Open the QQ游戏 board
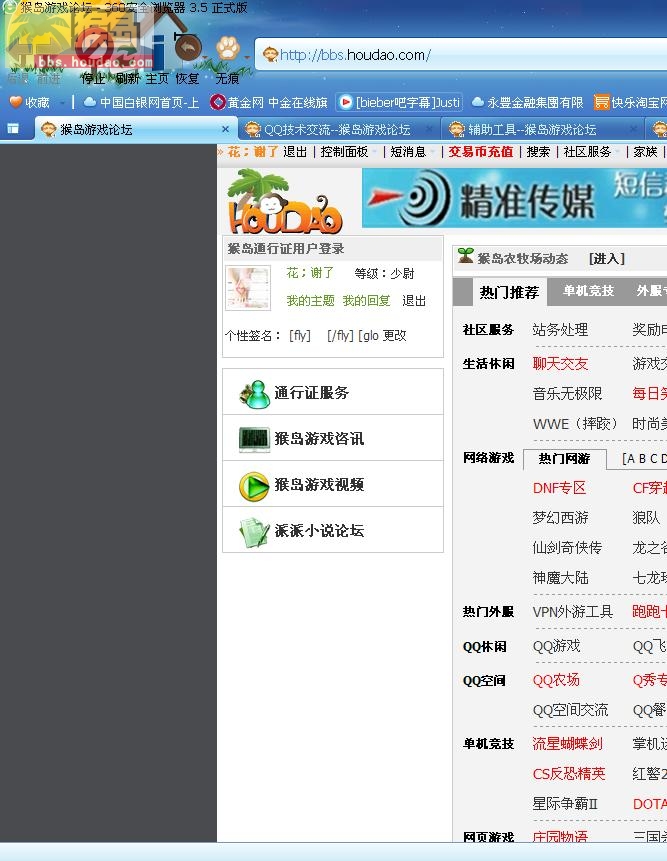Screen dimensions: 667x861 tap(556, 646)
